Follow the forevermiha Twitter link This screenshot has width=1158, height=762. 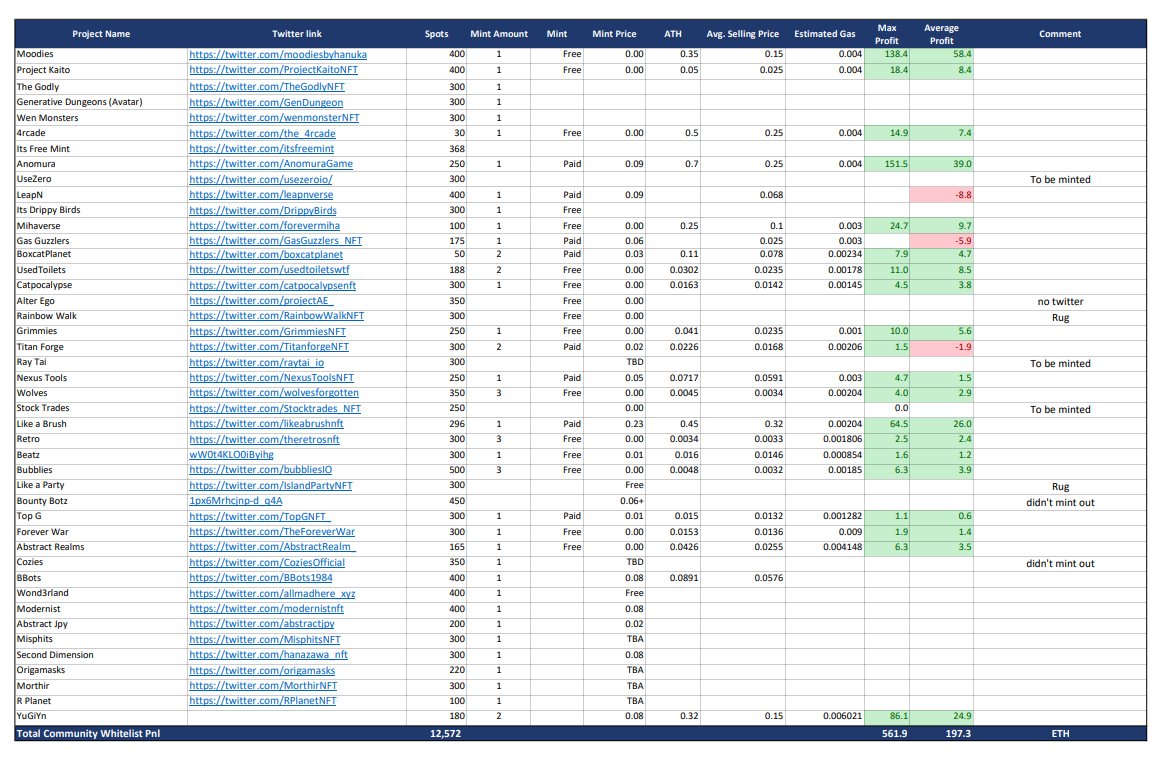point(264,226)
